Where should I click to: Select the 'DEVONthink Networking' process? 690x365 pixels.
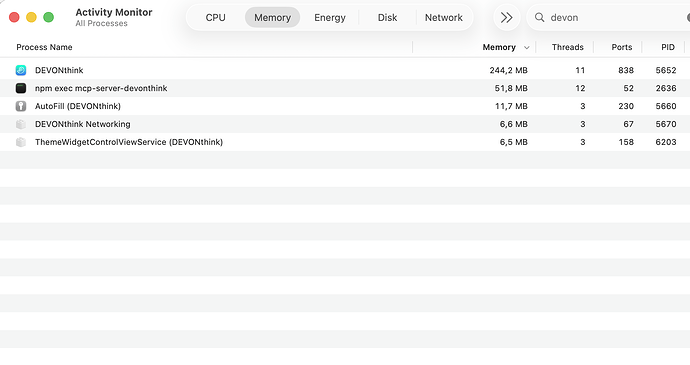tap(83, 124)
